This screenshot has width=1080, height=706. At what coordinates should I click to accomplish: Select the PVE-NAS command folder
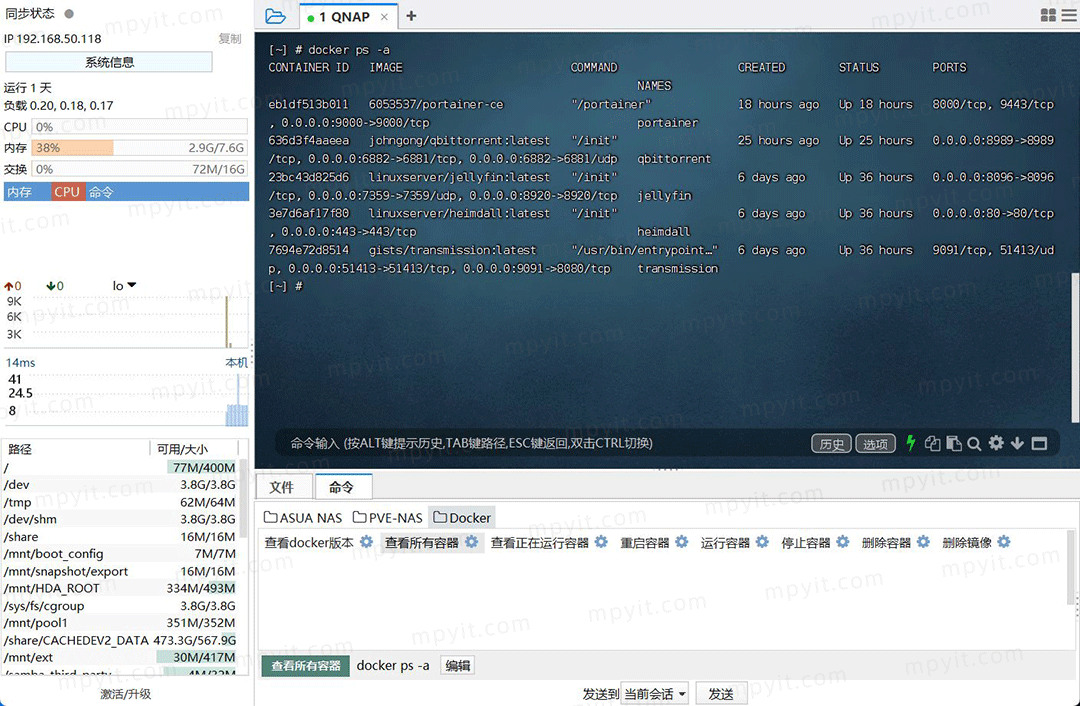tap(387, 517)
